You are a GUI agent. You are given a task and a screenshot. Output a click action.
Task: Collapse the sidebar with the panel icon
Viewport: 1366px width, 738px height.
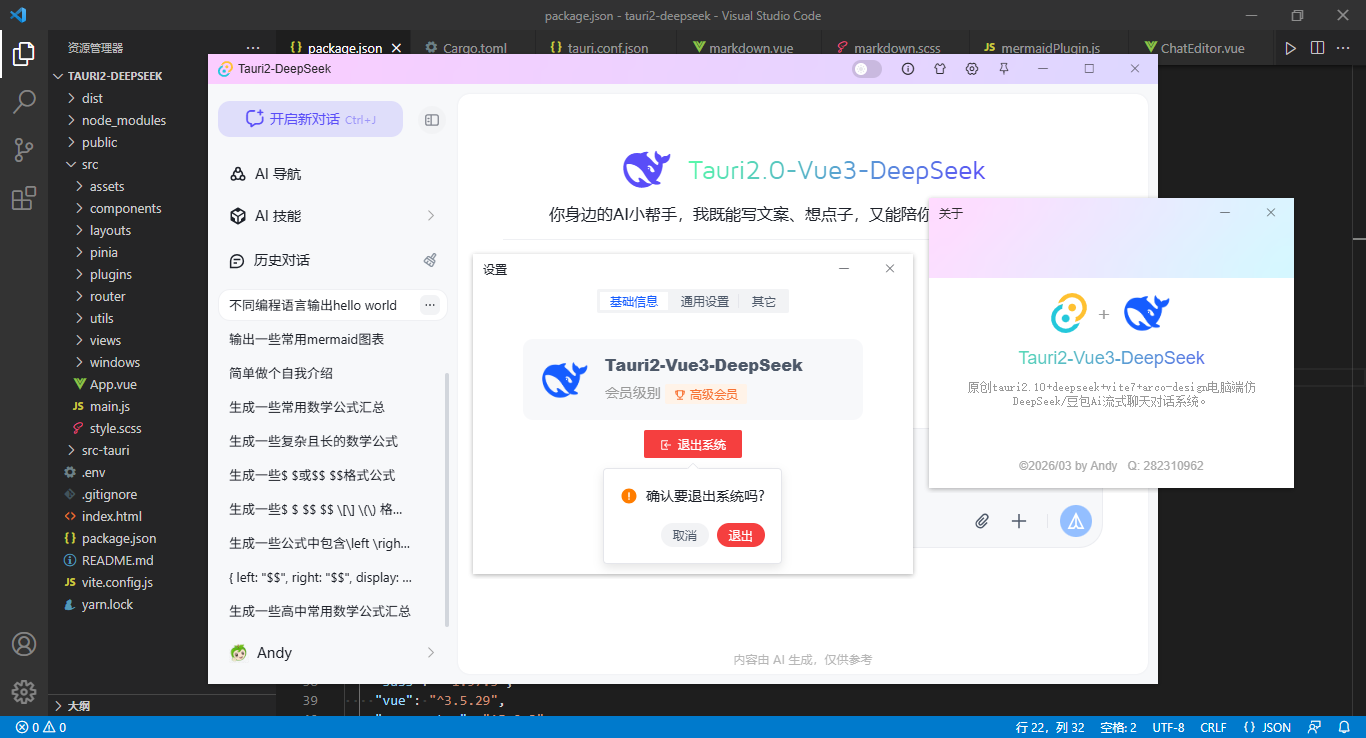(431, 119)
